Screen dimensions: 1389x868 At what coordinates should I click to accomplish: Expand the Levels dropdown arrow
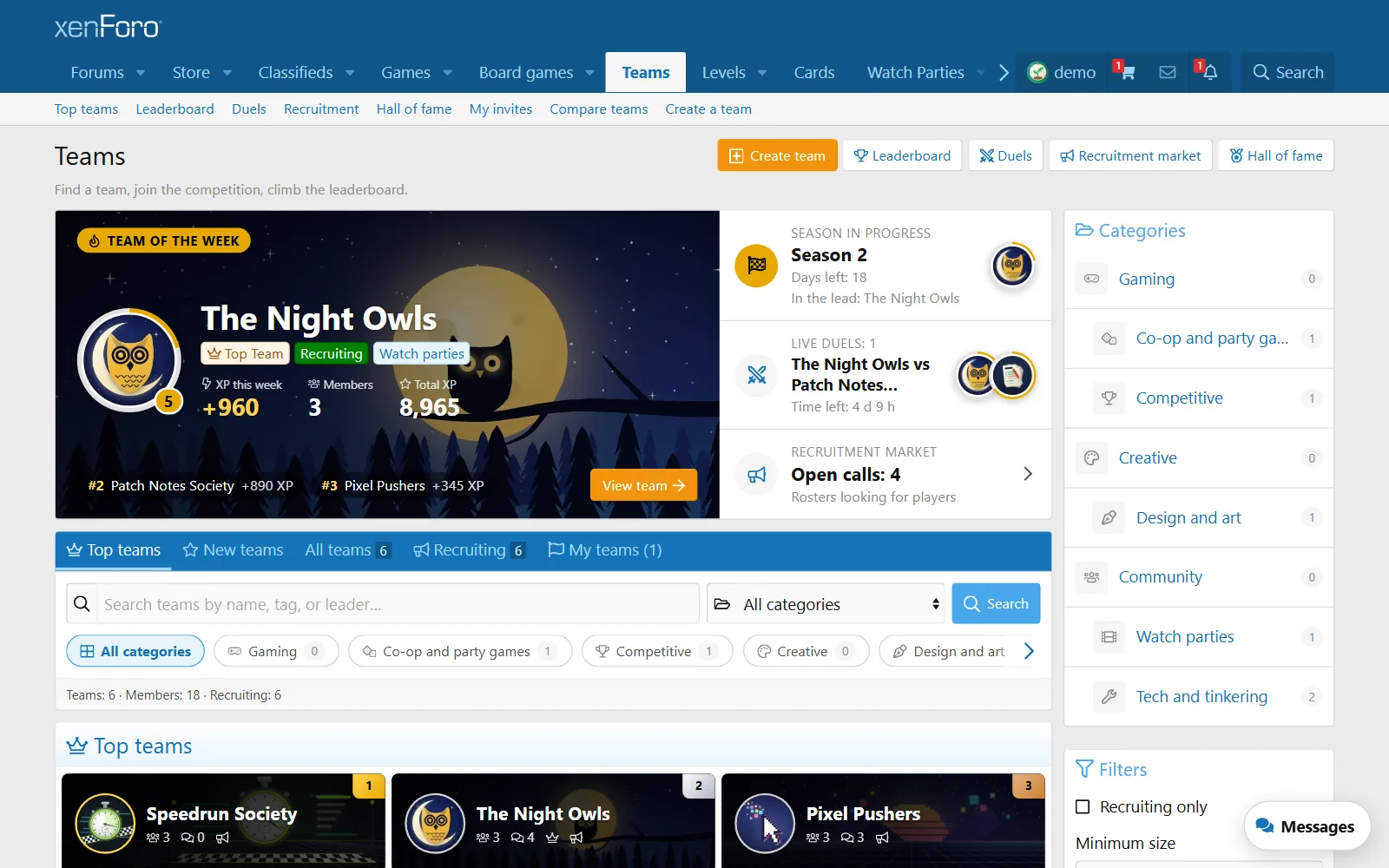click(762, 73)
